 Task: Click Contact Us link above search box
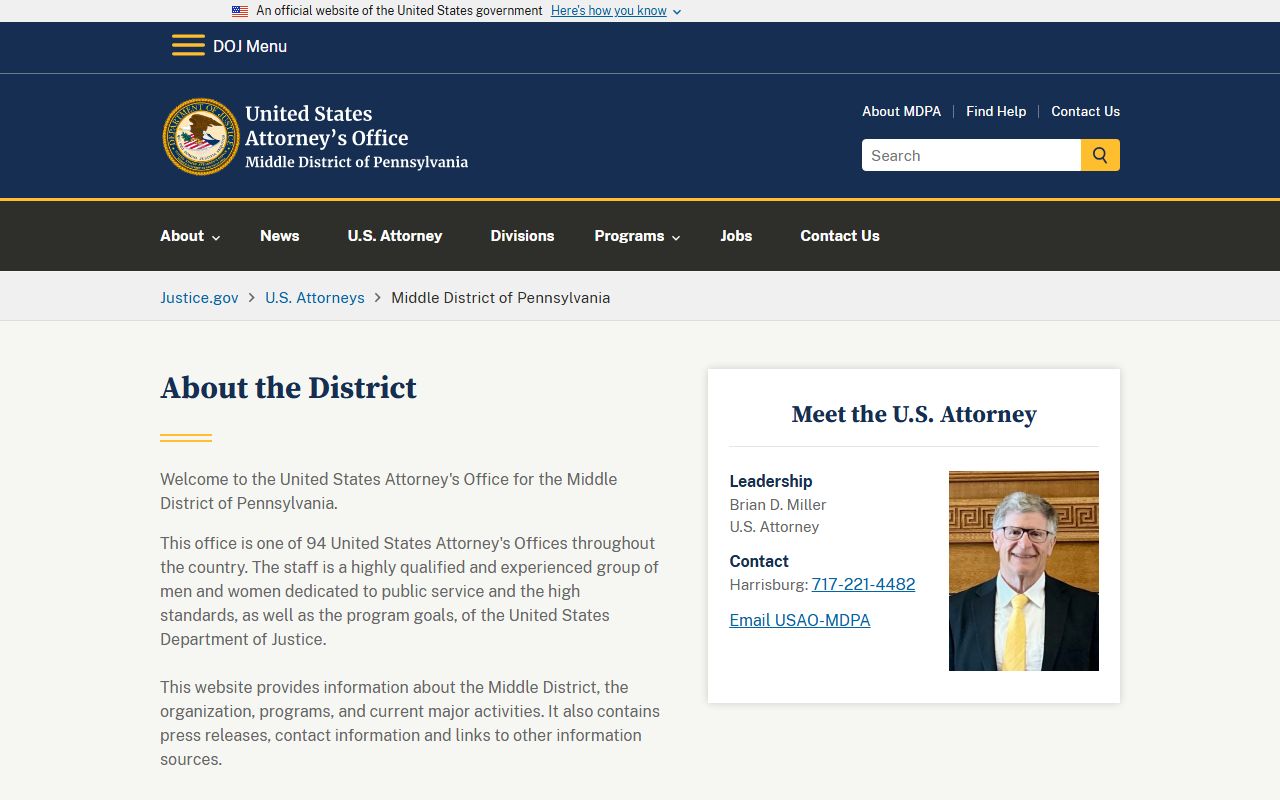[x=1085, y=111]
